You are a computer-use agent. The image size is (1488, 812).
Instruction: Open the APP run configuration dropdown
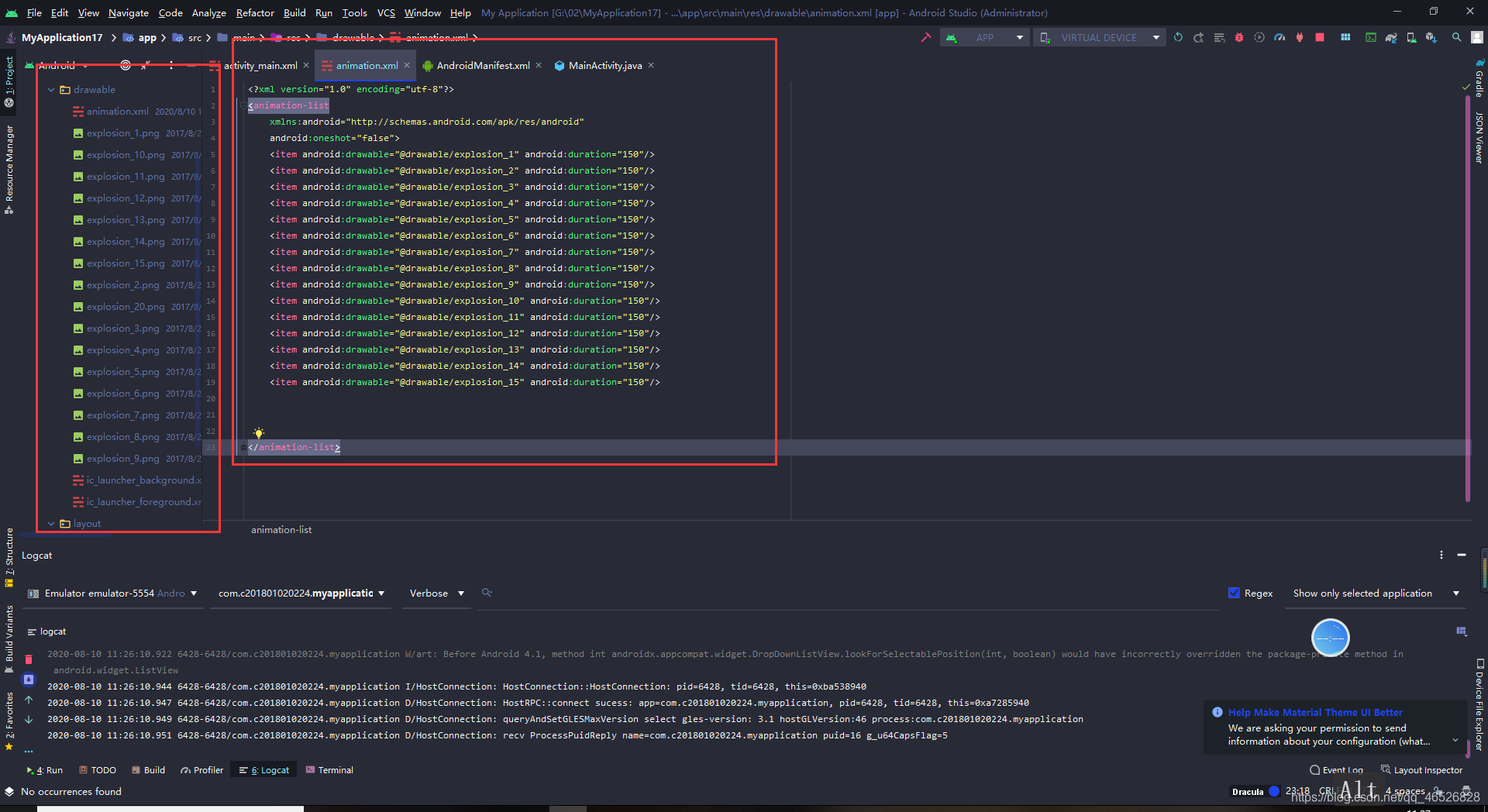985,37
